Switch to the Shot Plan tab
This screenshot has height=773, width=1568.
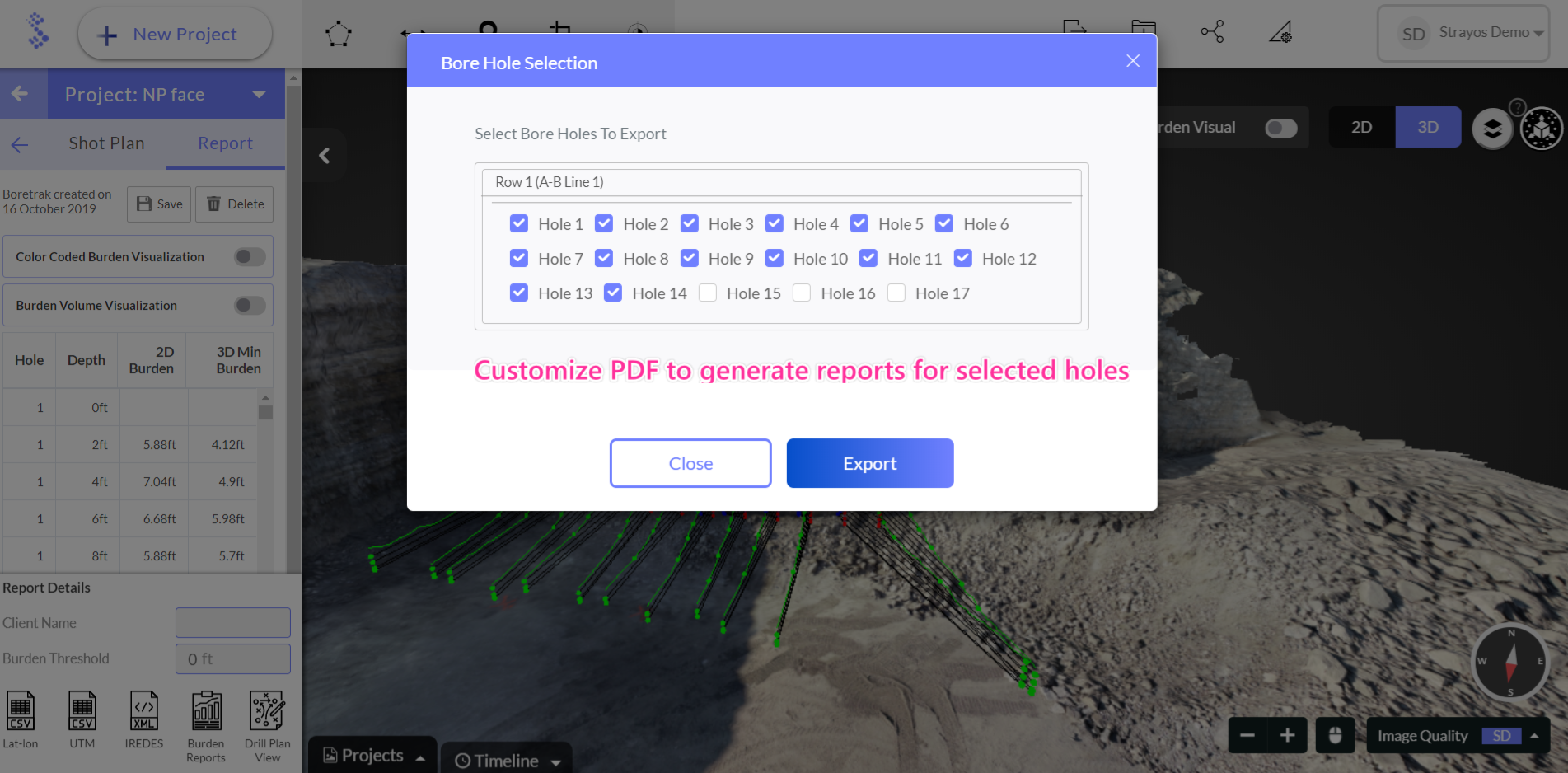pyautogui.click(x=106, y=143)
